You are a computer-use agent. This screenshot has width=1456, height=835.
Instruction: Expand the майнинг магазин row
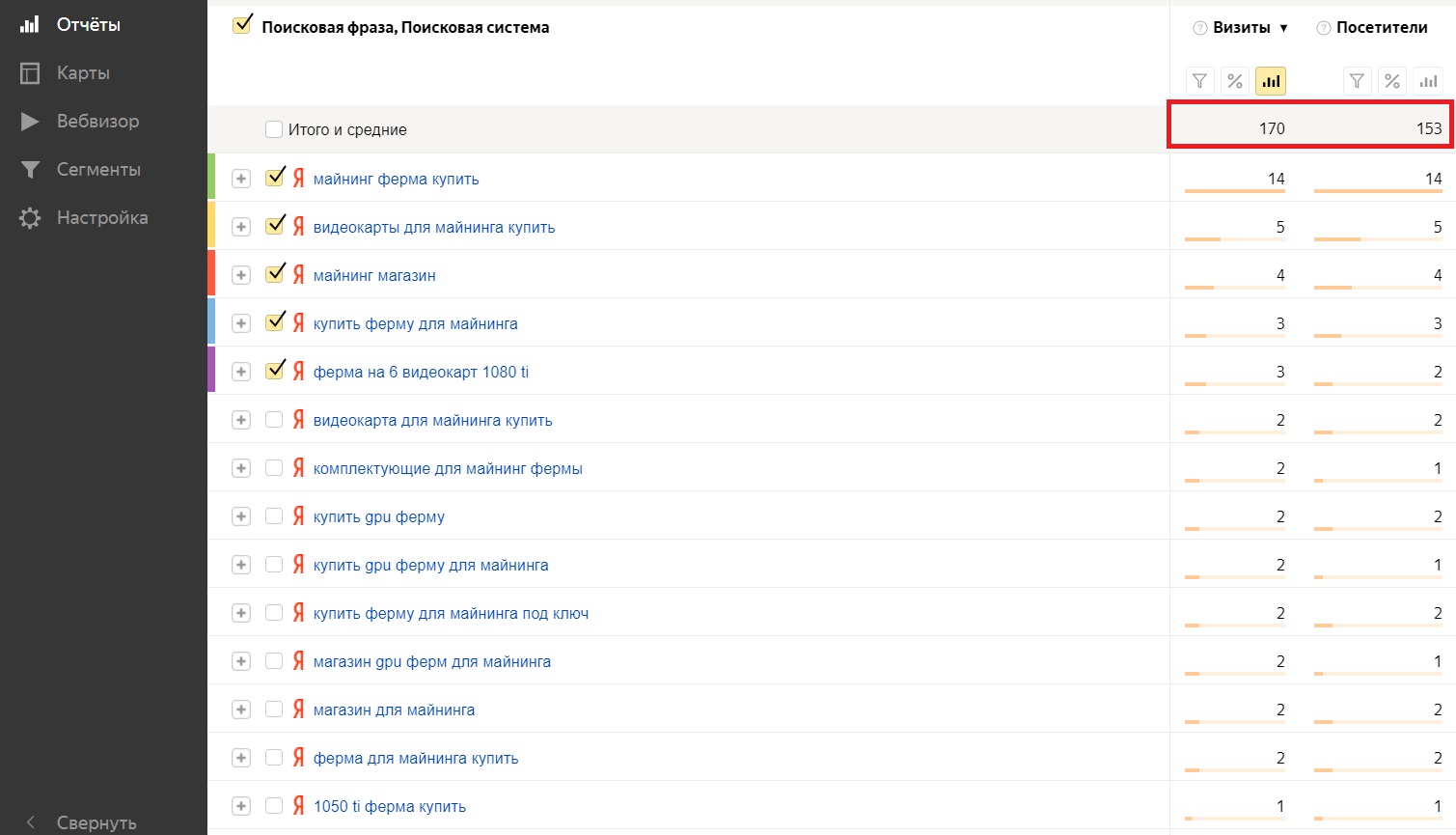[x=241, y=275]
